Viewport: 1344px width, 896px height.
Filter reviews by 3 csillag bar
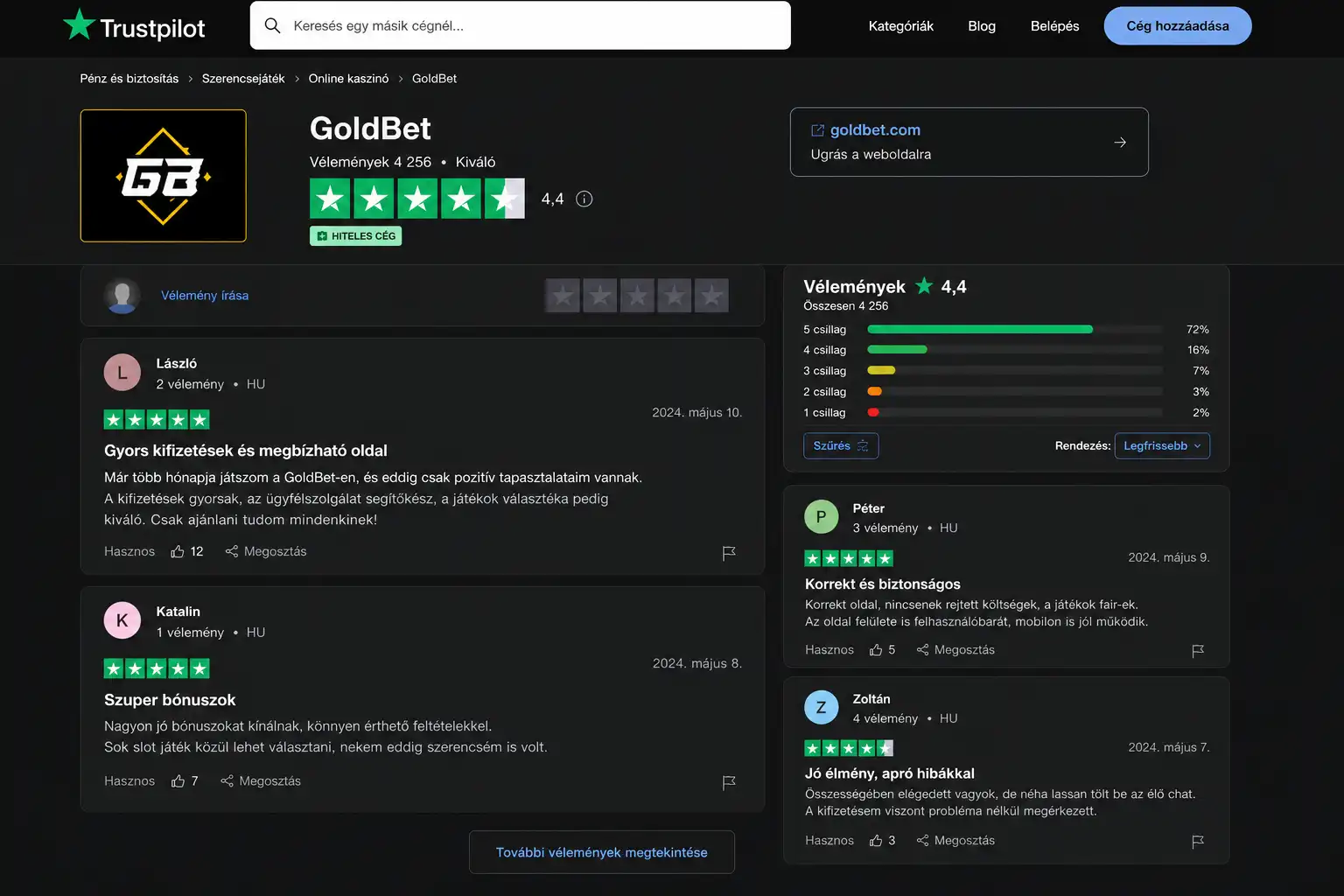click(x=1015, y=371)
